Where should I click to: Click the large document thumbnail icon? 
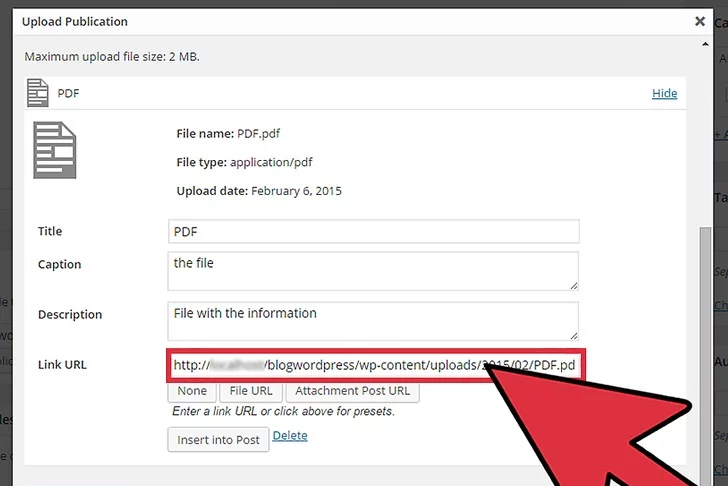[x=55, y=150]
